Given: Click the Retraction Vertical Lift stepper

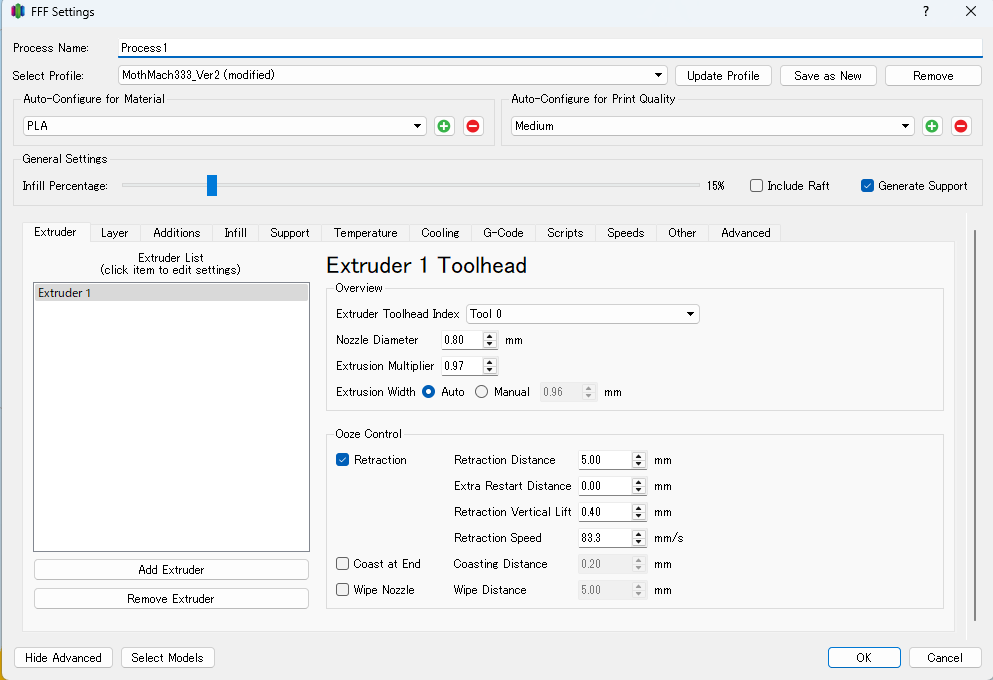Looking at the screenshot, I should (x=639, y=512).
